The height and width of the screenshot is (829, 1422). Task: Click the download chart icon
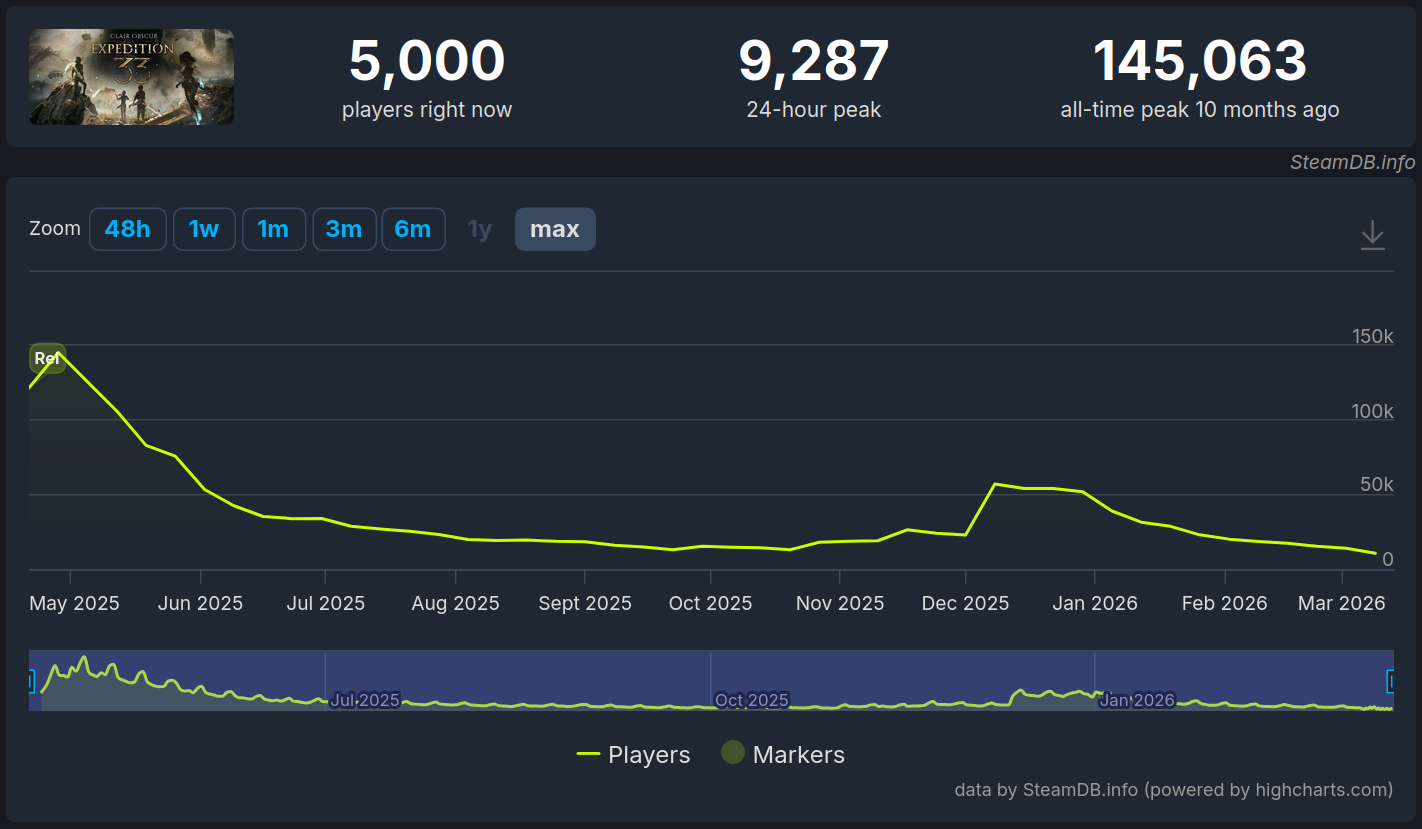(1372, 235)
